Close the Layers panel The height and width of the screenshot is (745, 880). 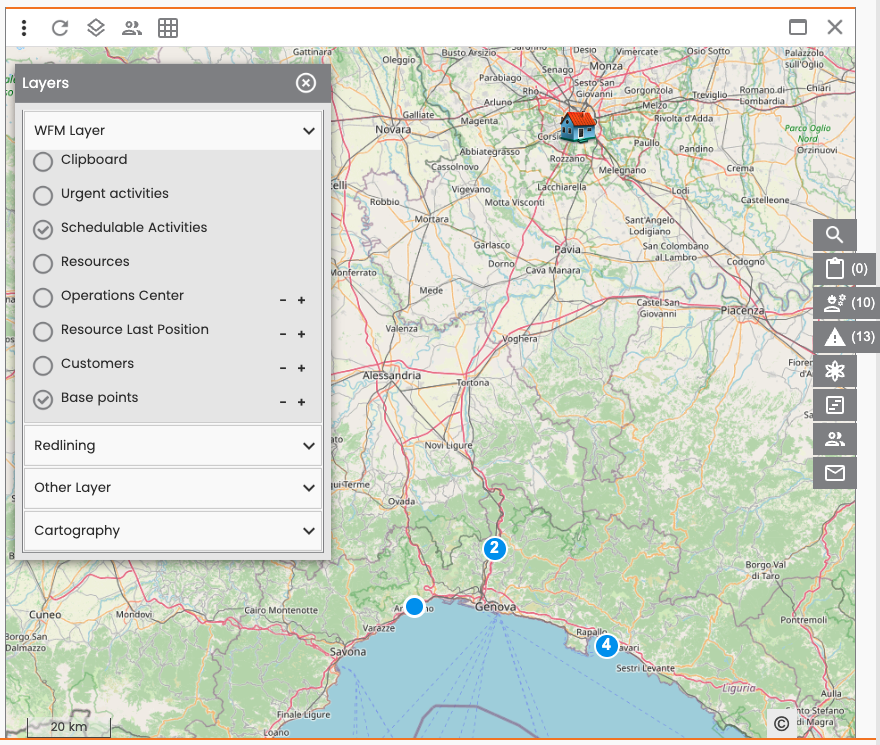click(x=306, y=83)
